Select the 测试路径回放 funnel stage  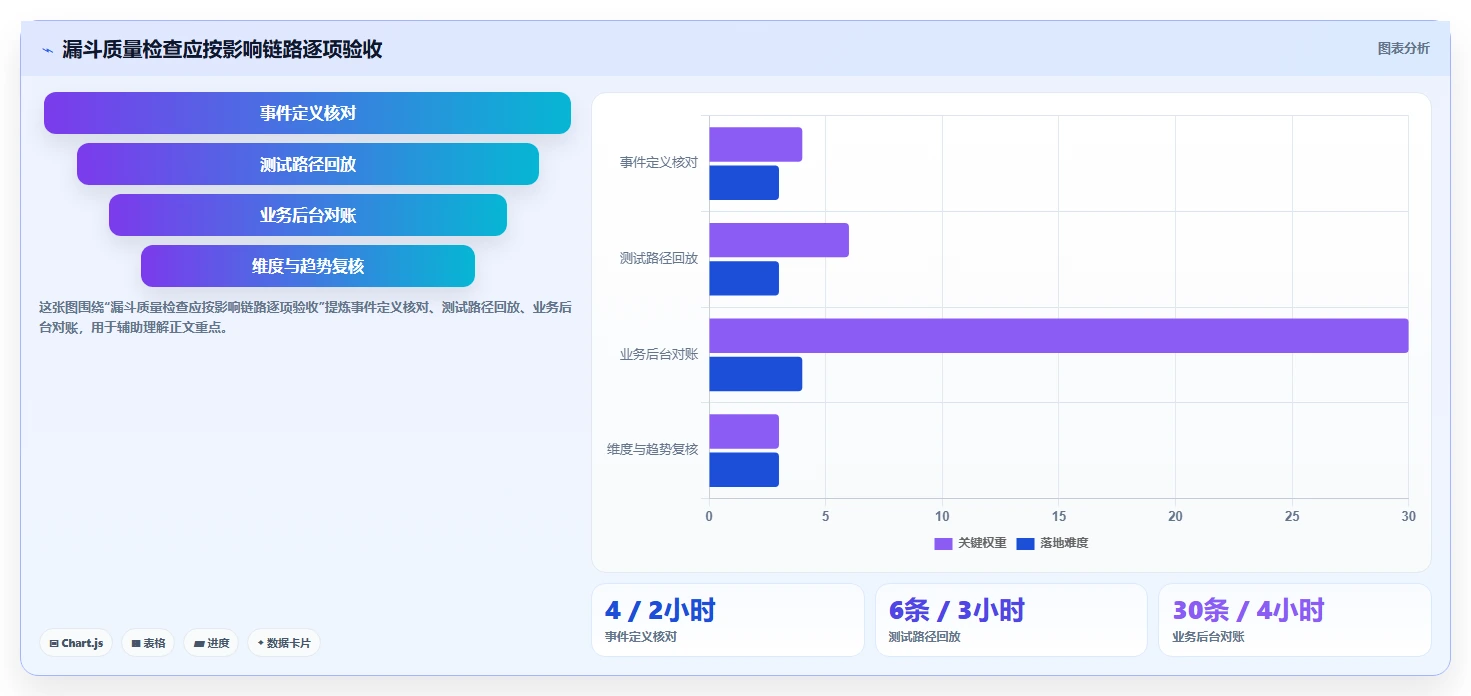coord(307,164)
